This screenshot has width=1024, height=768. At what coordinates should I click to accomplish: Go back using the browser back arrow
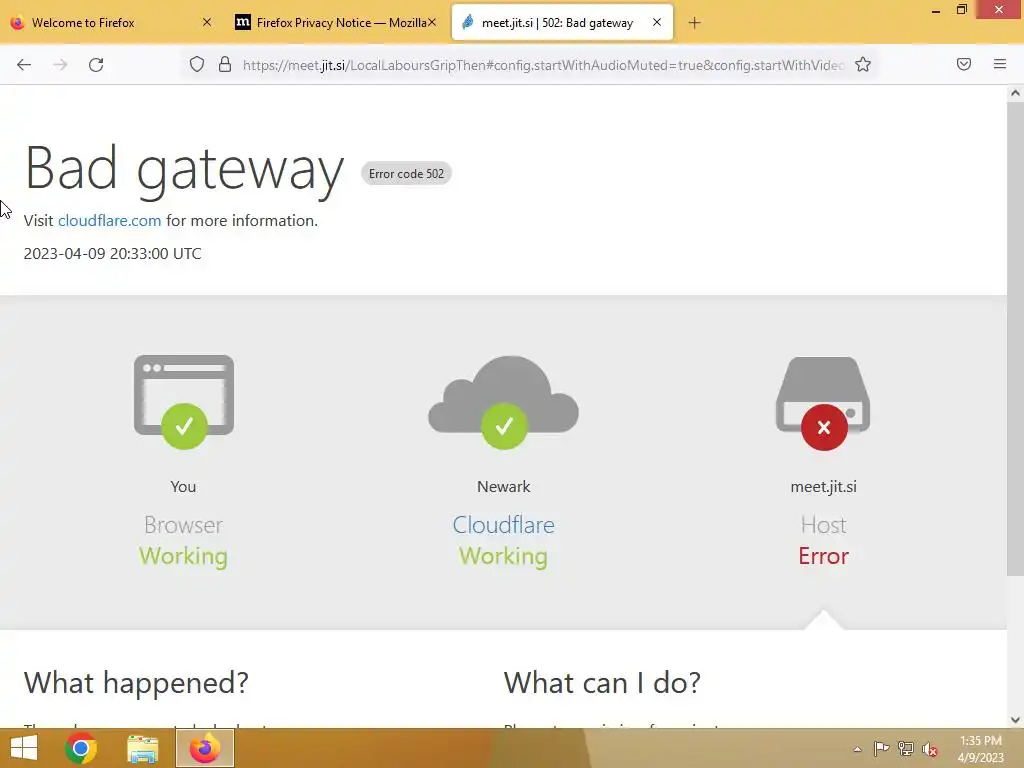(24, 65)
